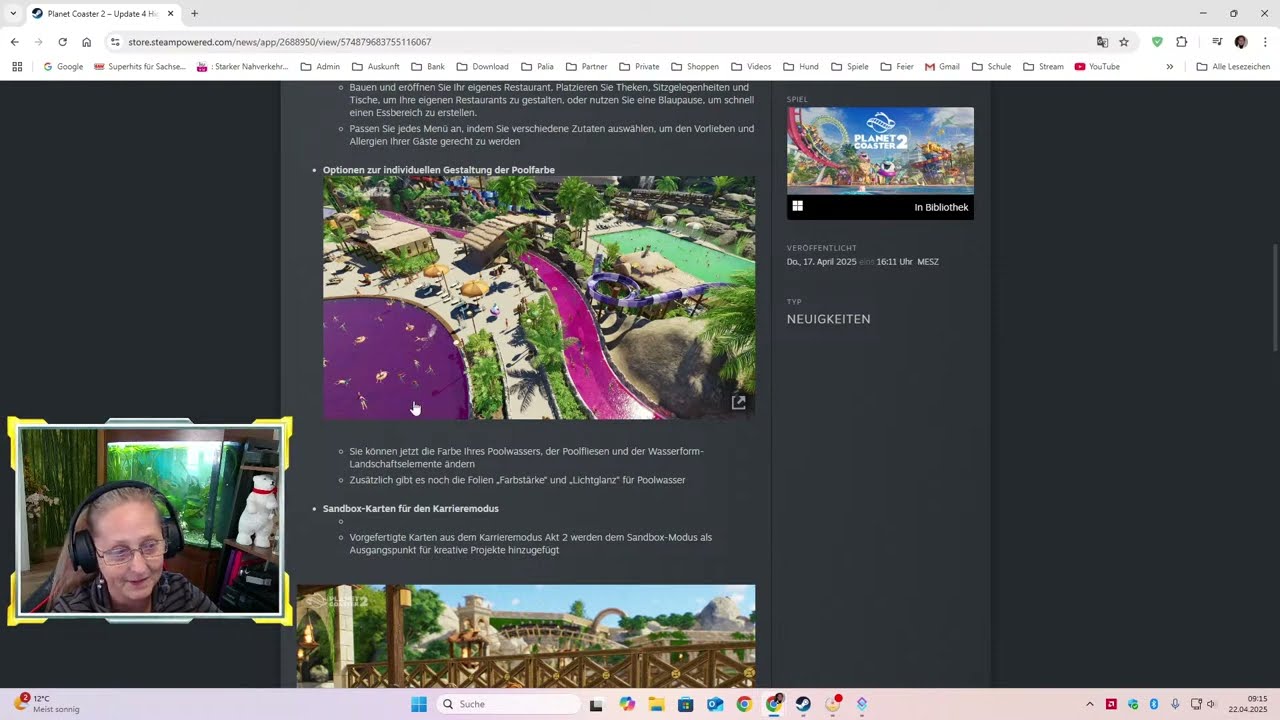The image size is (1280, 720).
Task: Open the Admin bookmark folder
Action: coord(320,67)
